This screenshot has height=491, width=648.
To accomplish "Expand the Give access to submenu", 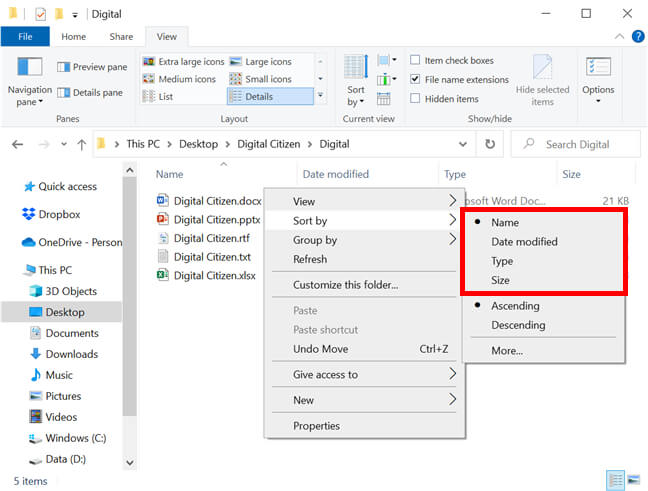I will [x=364, y=374].
